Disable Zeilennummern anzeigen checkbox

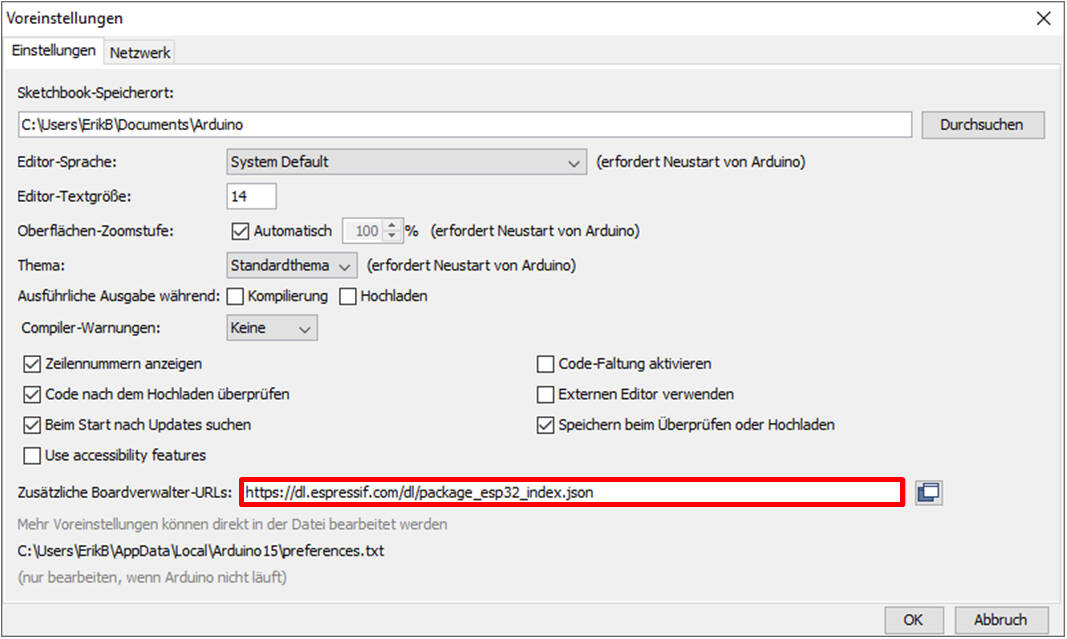[x=30, y=364]
